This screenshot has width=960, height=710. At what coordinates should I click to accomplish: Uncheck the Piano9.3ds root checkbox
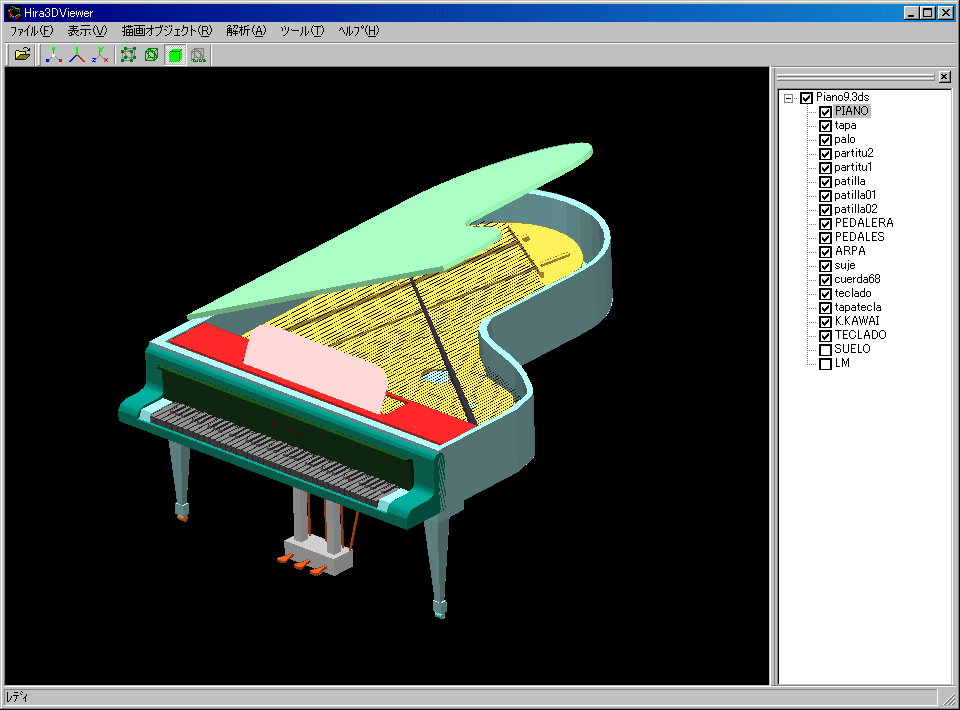coord(806,98)
